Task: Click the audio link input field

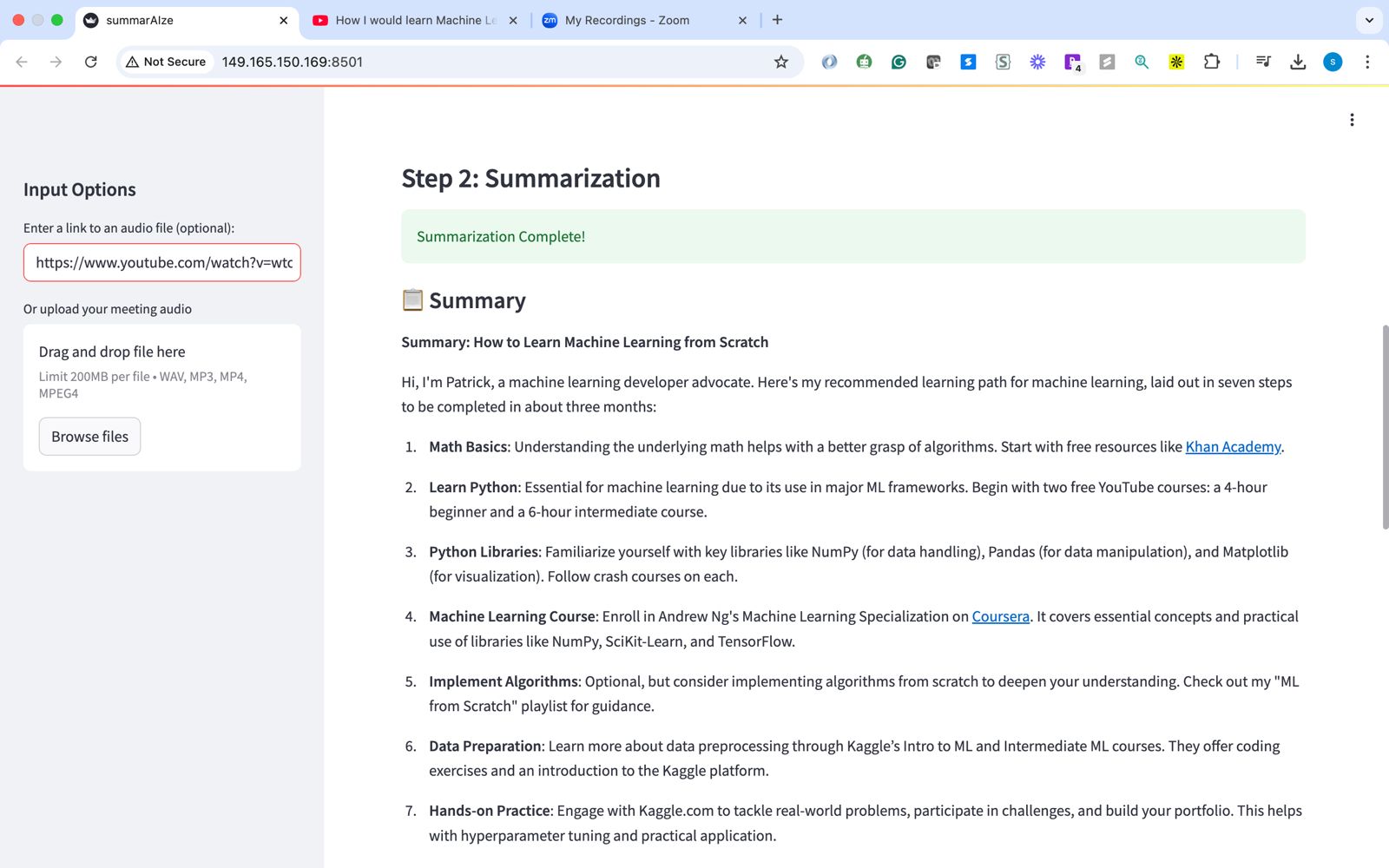Action: point(162,262)
